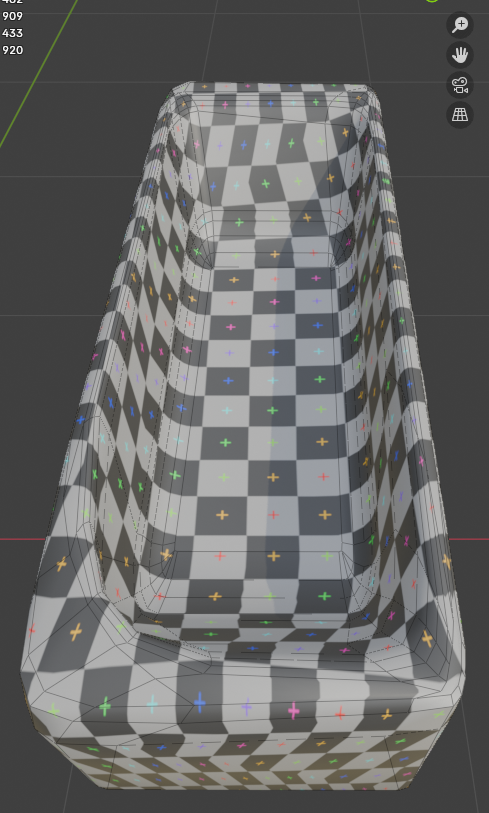Click the large green cross on front rim

click(x=105, y=706)
